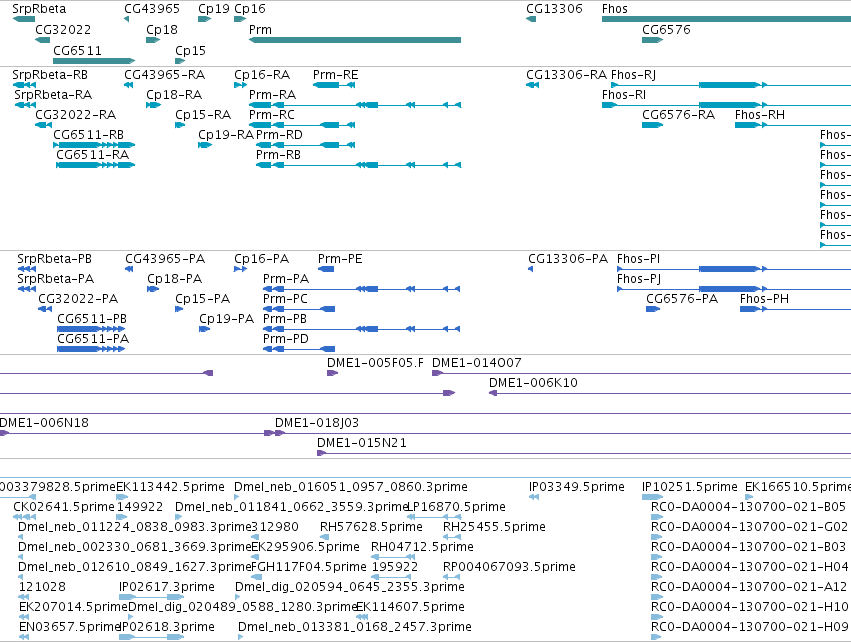The image size is (851, 642).
Task: Click protein Cp19-PA
Action: pos(226,319)
